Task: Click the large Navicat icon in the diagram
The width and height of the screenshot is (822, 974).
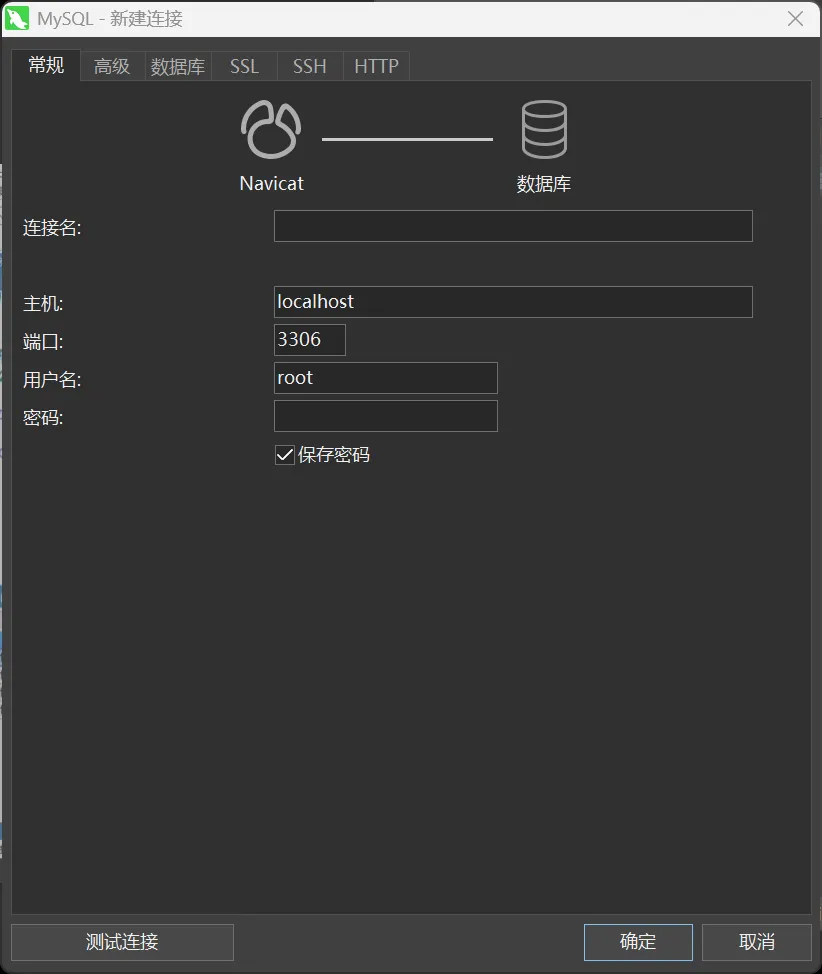Action: coord(271,131)
